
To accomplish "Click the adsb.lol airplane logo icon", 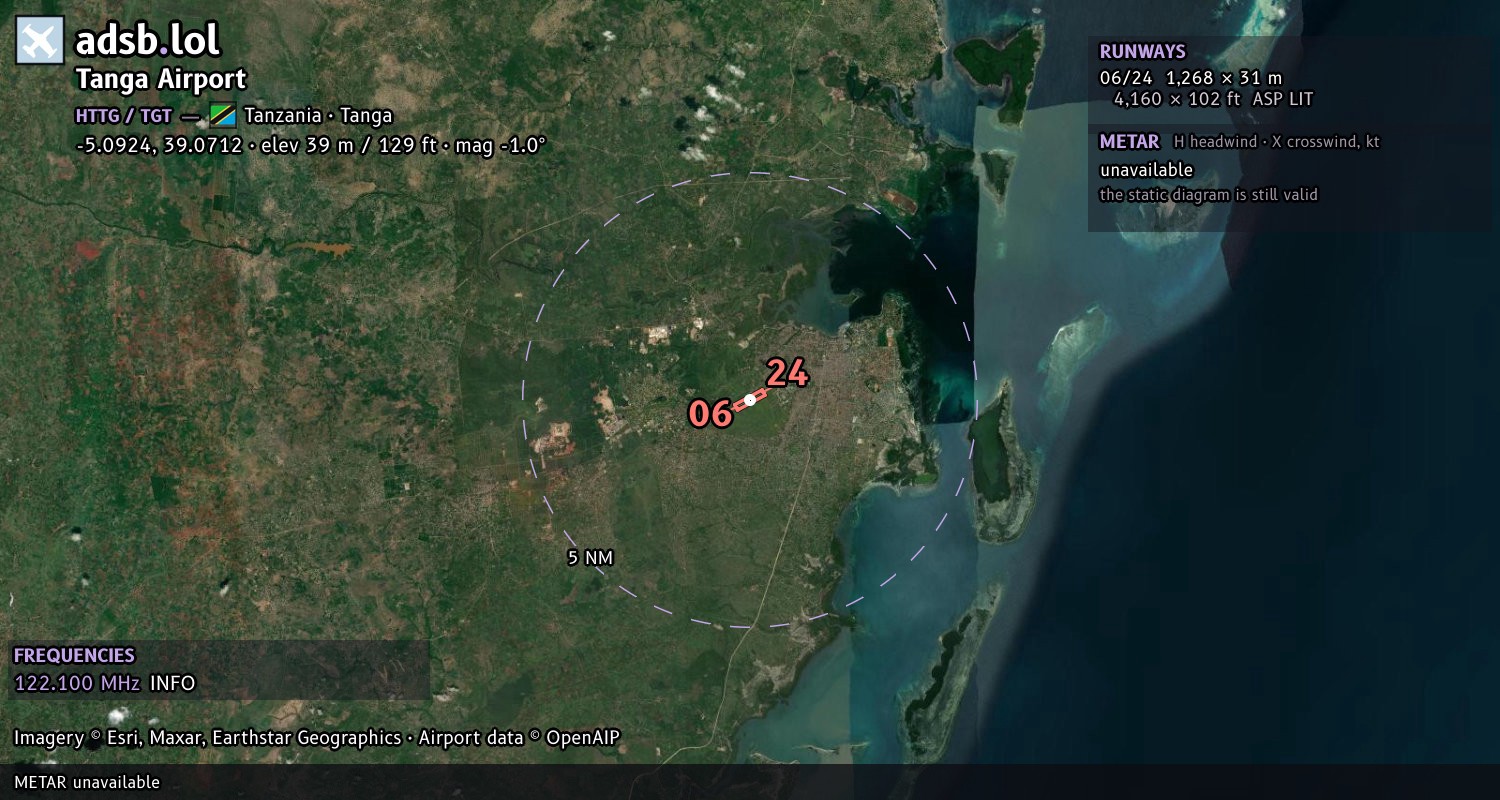I will coord(40,41).
